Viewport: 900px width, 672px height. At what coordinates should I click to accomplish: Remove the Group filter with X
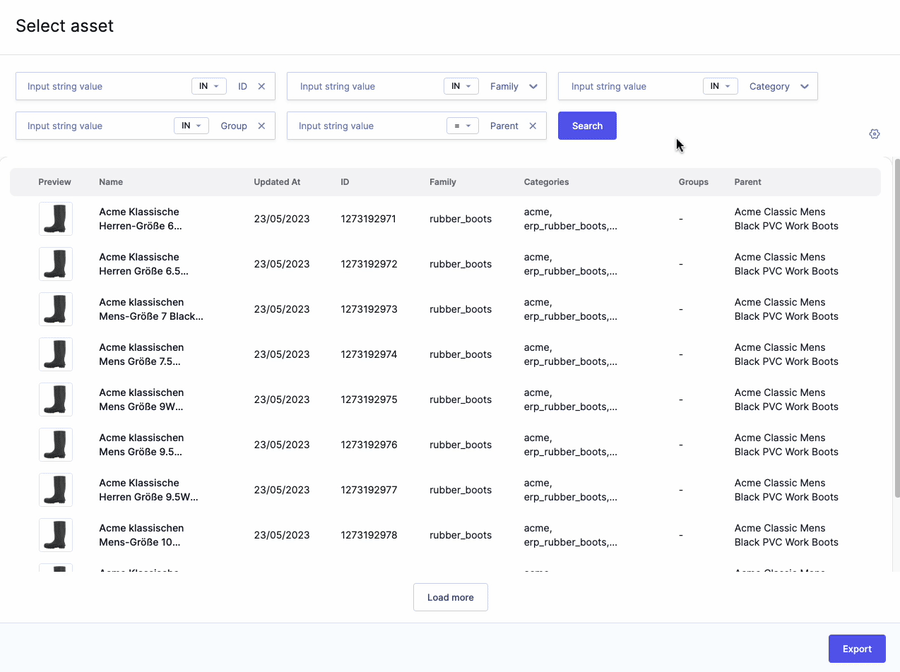tap(262, 126)
